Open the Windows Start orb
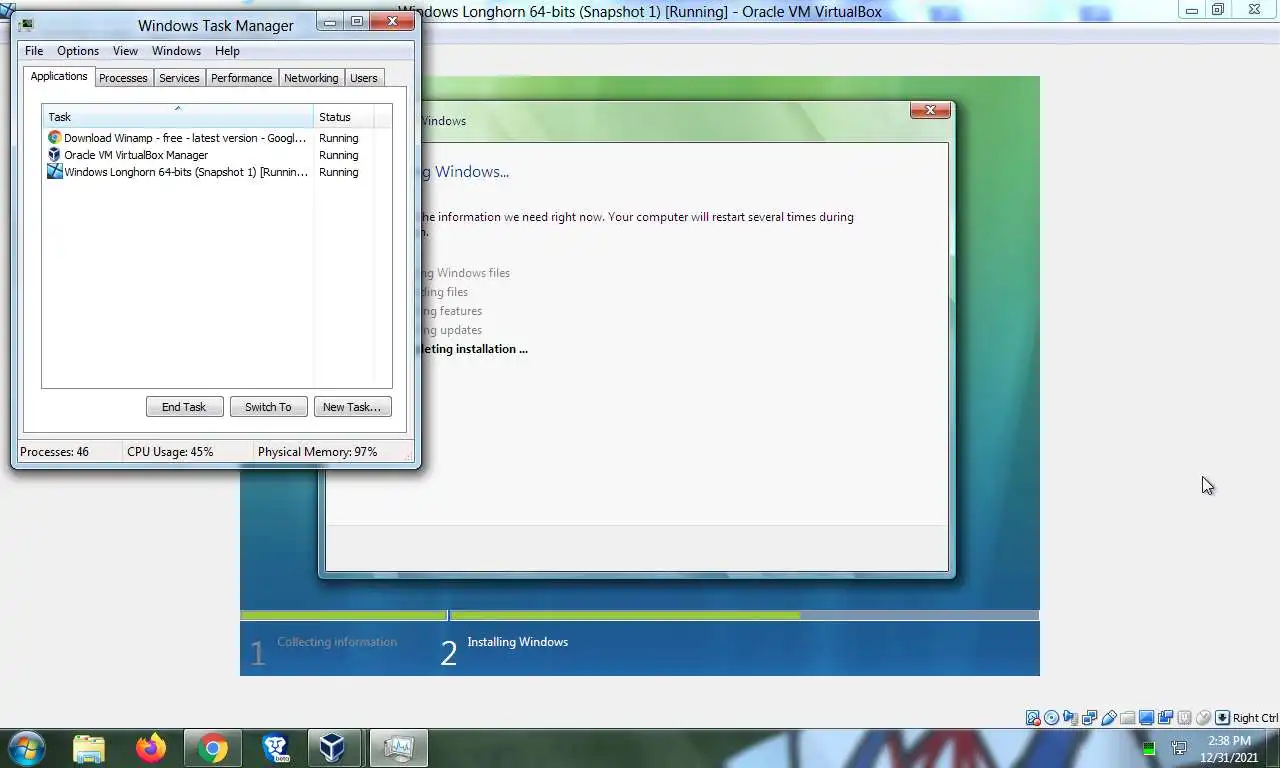Image resolution: width=1280 pixels, height=768 pixels. 26,748
